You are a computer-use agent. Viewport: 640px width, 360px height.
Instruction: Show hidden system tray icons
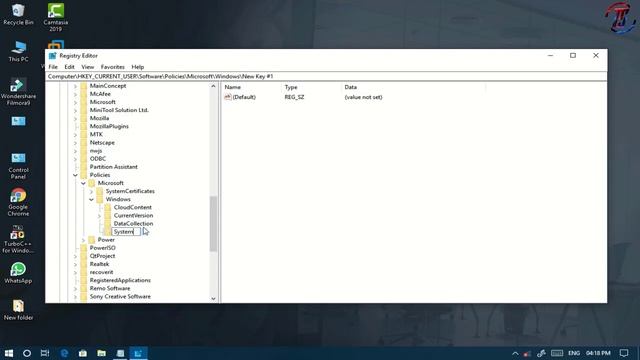point(515,353)
